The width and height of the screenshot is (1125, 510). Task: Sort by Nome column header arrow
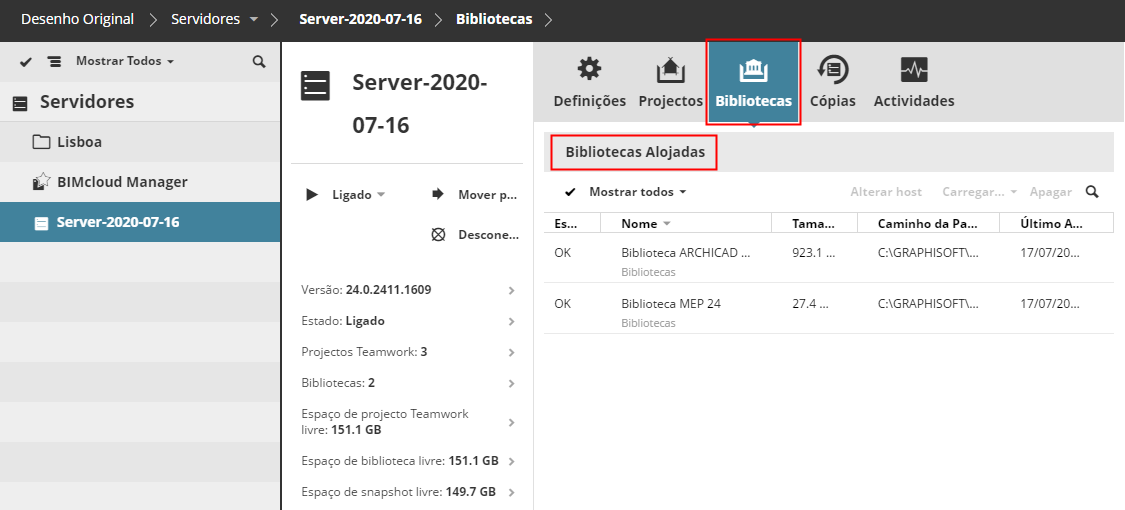point(667,224)
